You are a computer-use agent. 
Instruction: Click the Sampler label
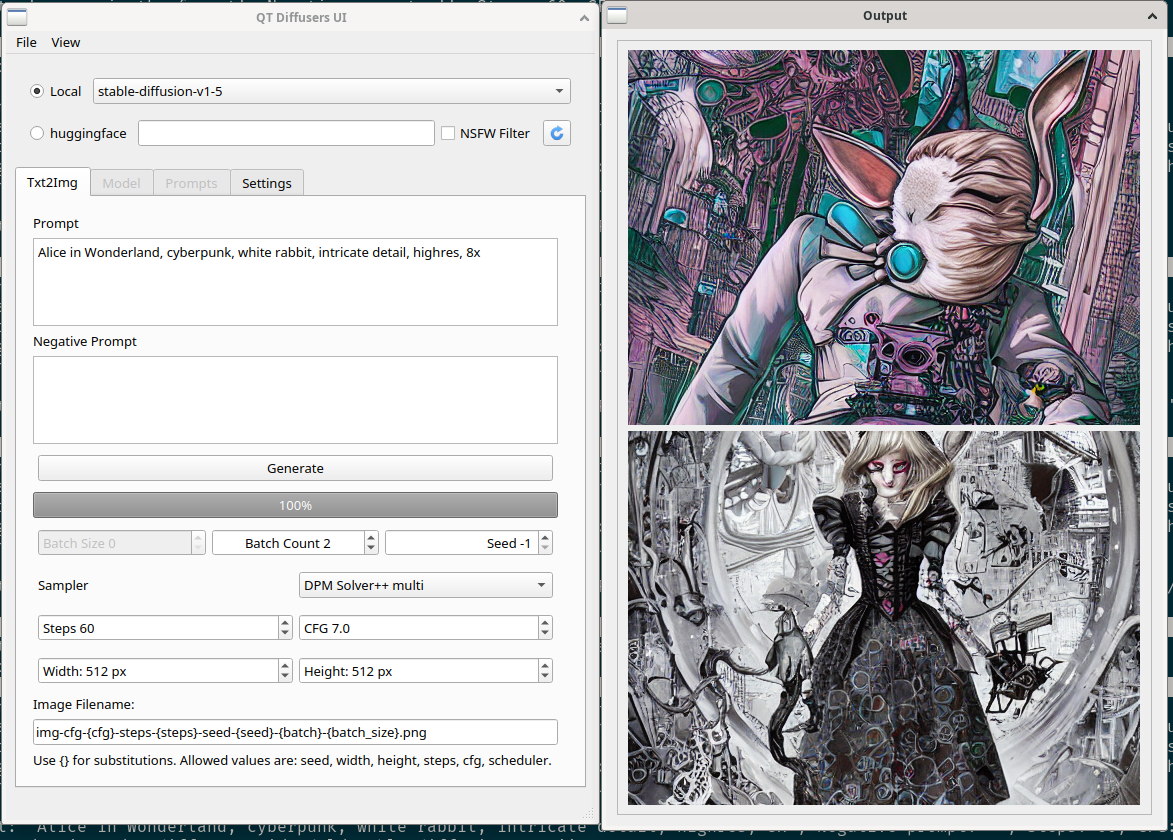[x=63, y=585]
